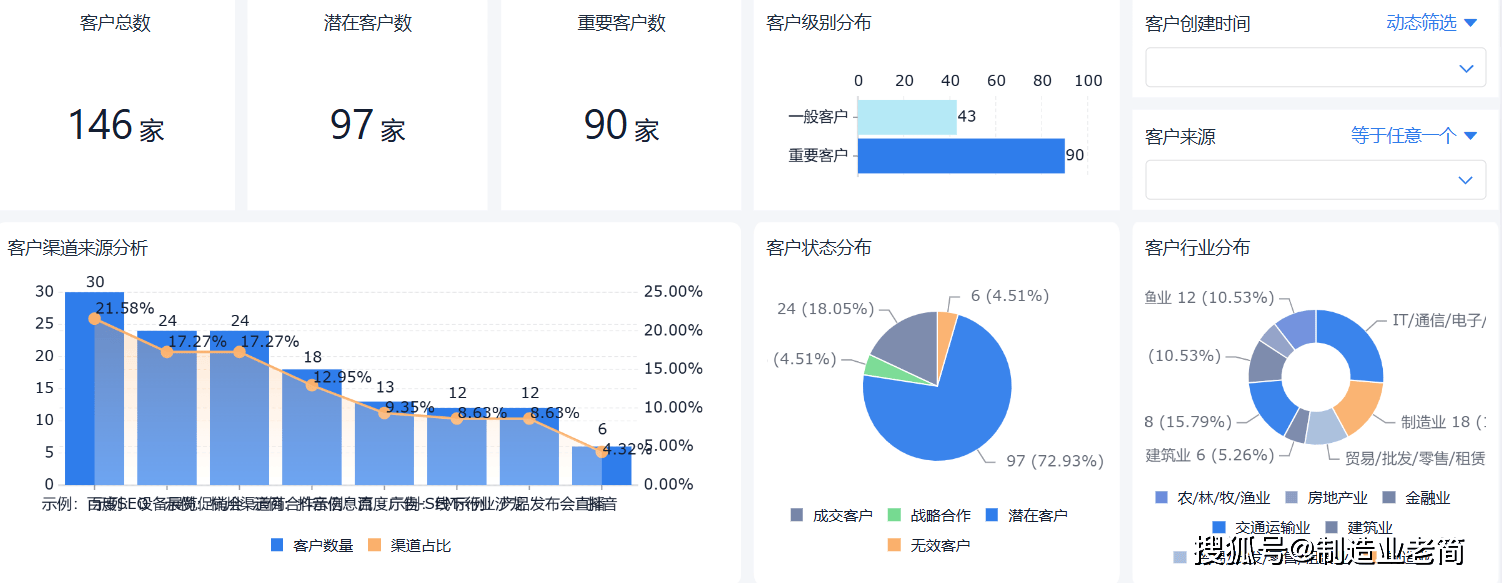The height and width of the screenshot is (583, 1502).
Task: Click the 建筑业 6 (5.26%) donut label
Action: (x=1210, y=455)
